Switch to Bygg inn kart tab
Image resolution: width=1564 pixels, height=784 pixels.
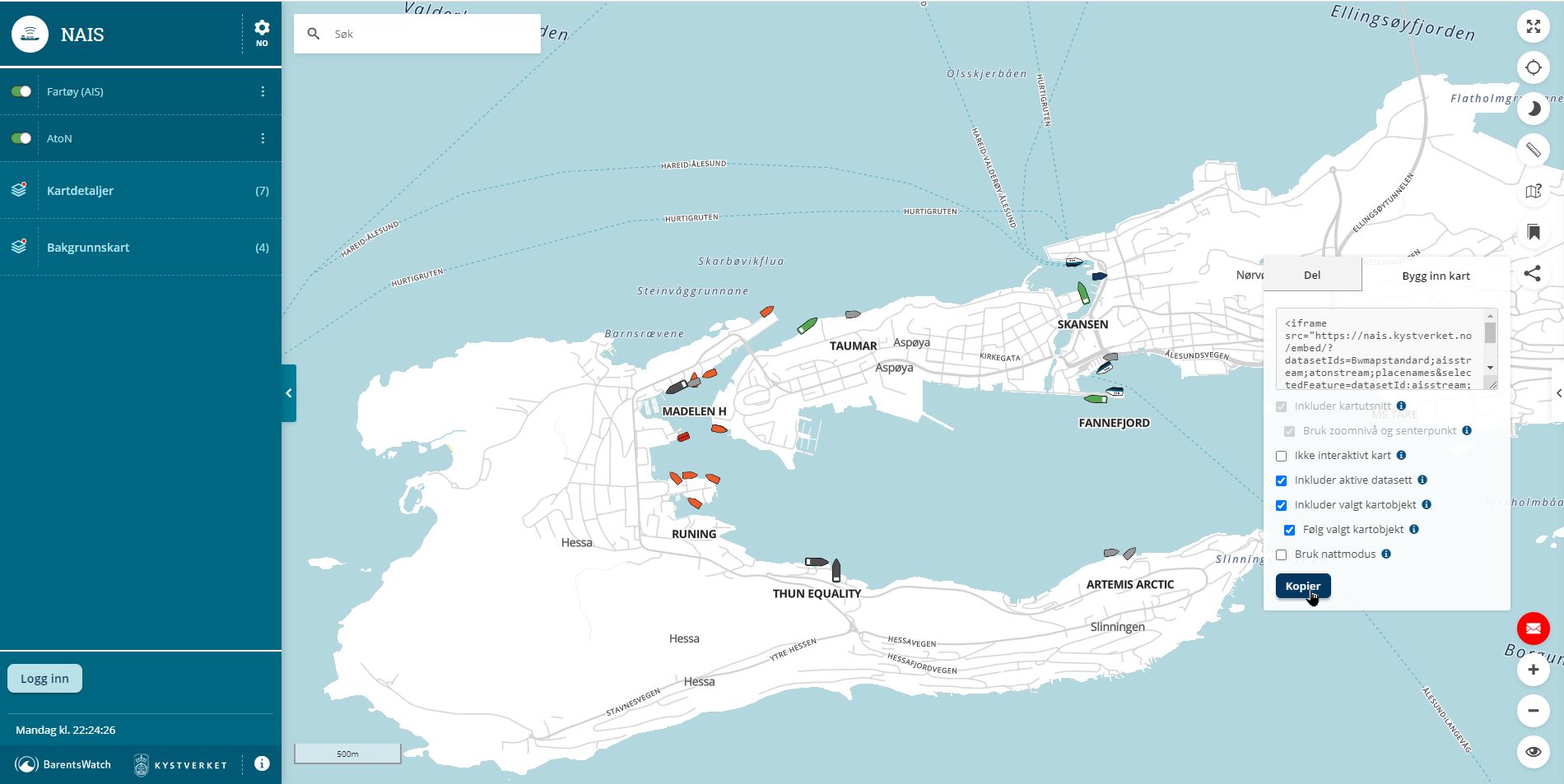1436,276
